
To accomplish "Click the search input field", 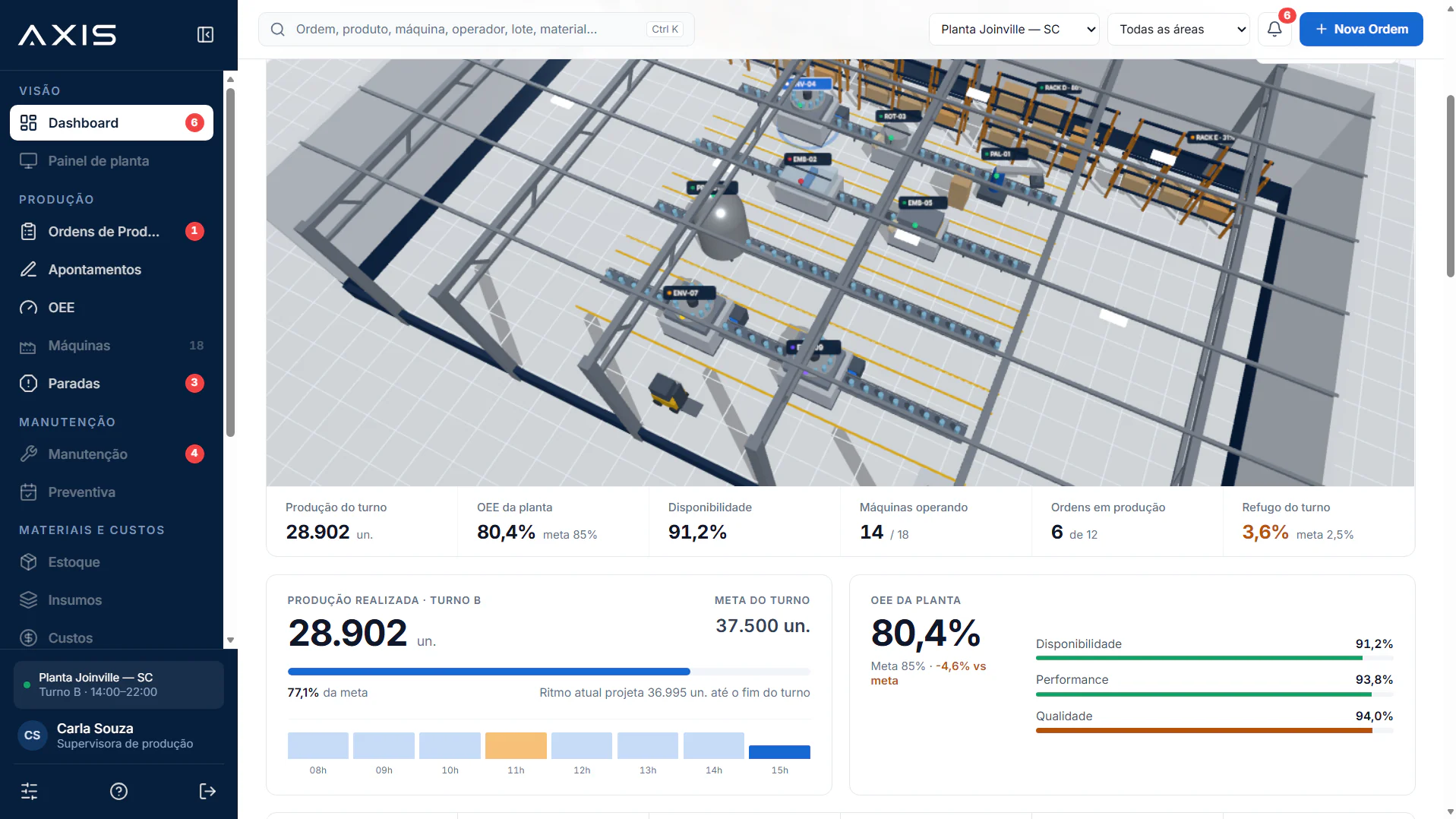I will point(476,30).
